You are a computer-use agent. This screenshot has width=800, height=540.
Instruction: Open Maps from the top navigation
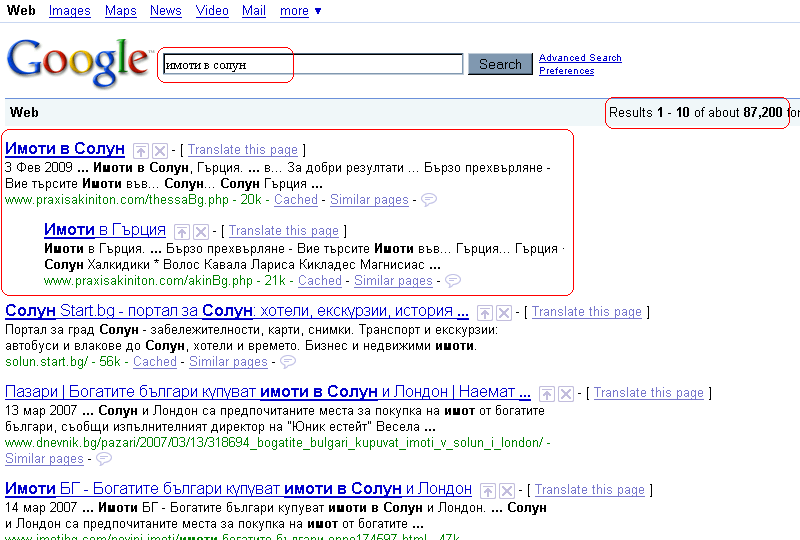pyautogui.click(x=120, y=11)
